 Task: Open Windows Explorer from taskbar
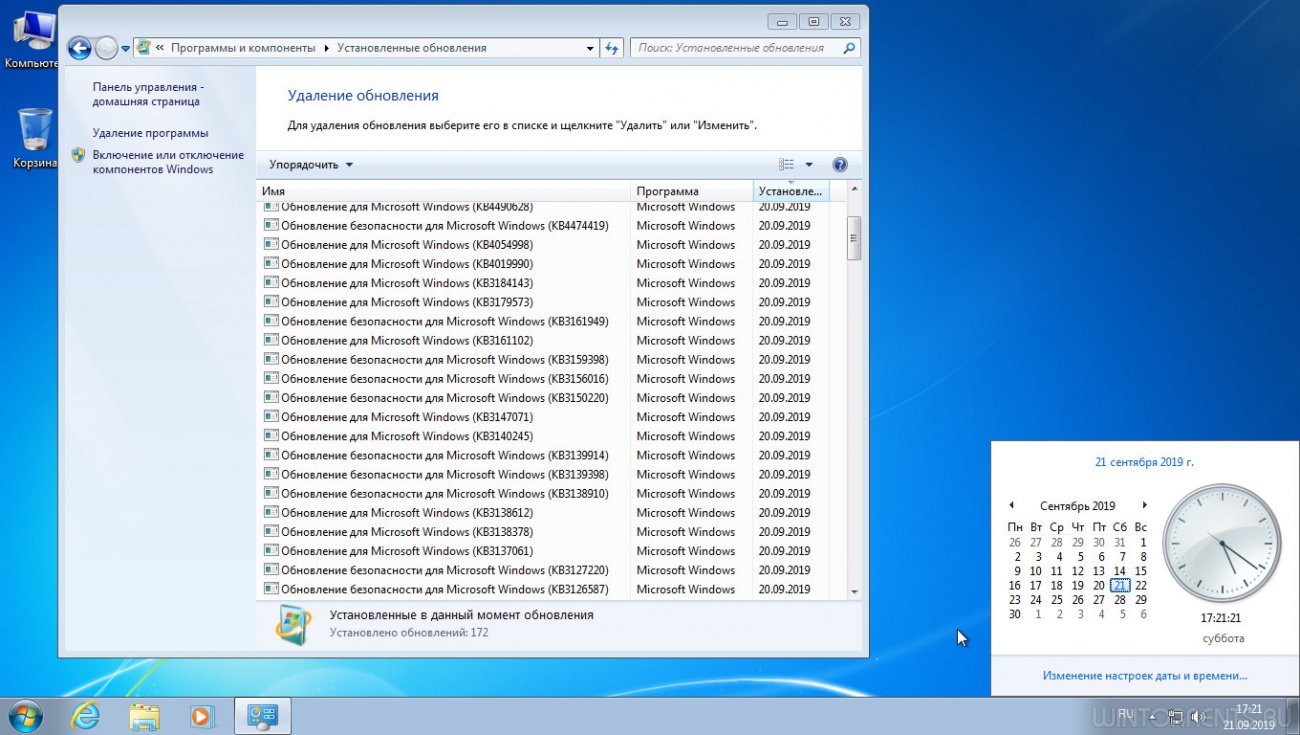coord(144,716)
